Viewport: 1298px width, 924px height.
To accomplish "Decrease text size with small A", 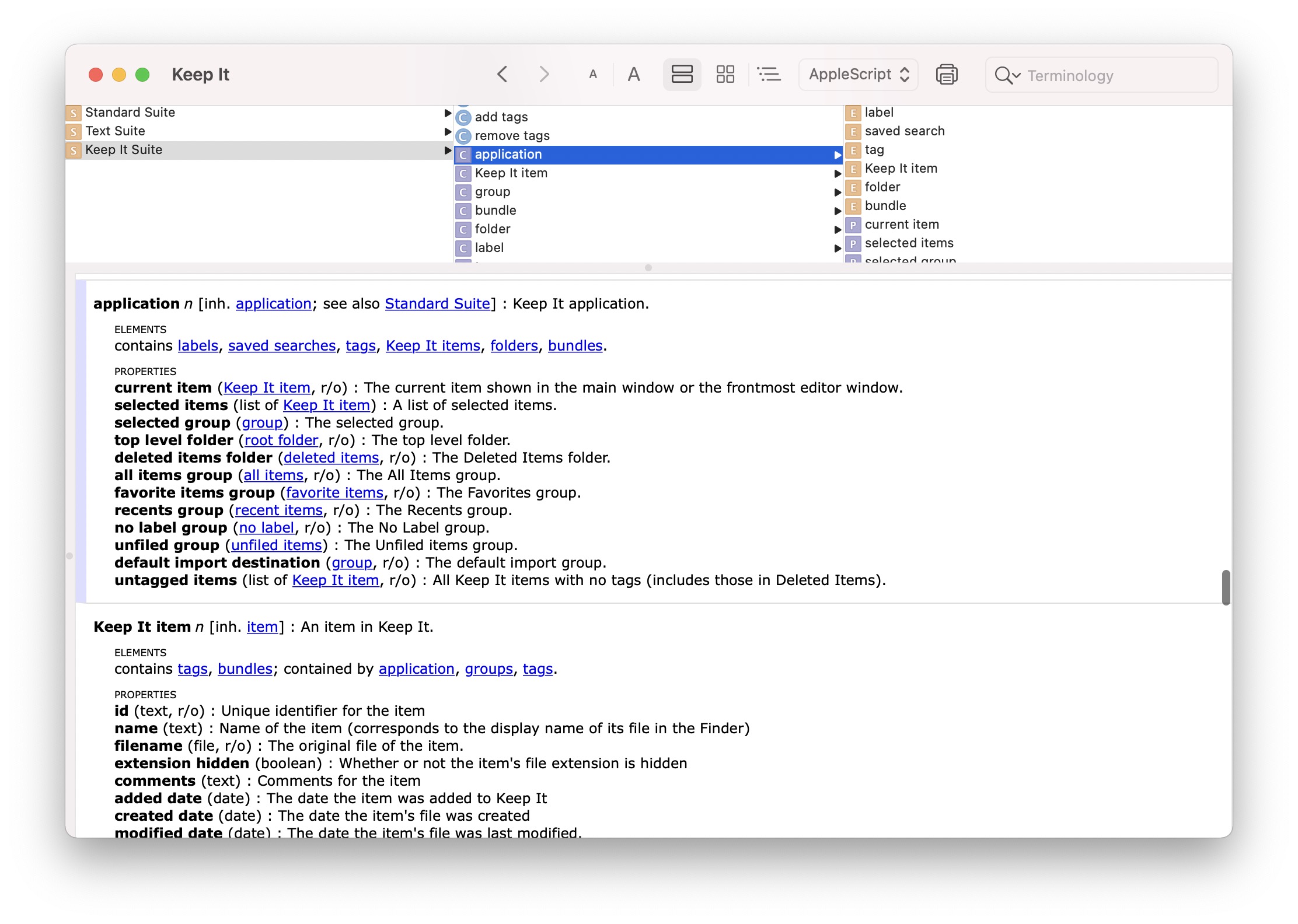I will coord(593,75).
